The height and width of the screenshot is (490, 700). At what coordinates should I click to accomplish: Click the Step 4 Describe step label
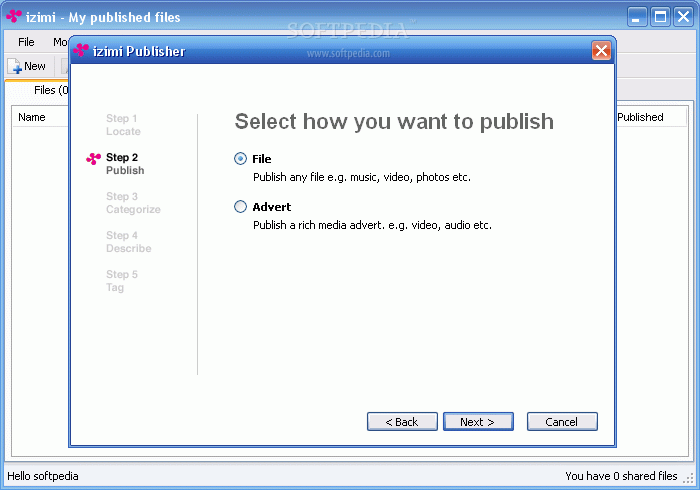(x=129, y=242)
